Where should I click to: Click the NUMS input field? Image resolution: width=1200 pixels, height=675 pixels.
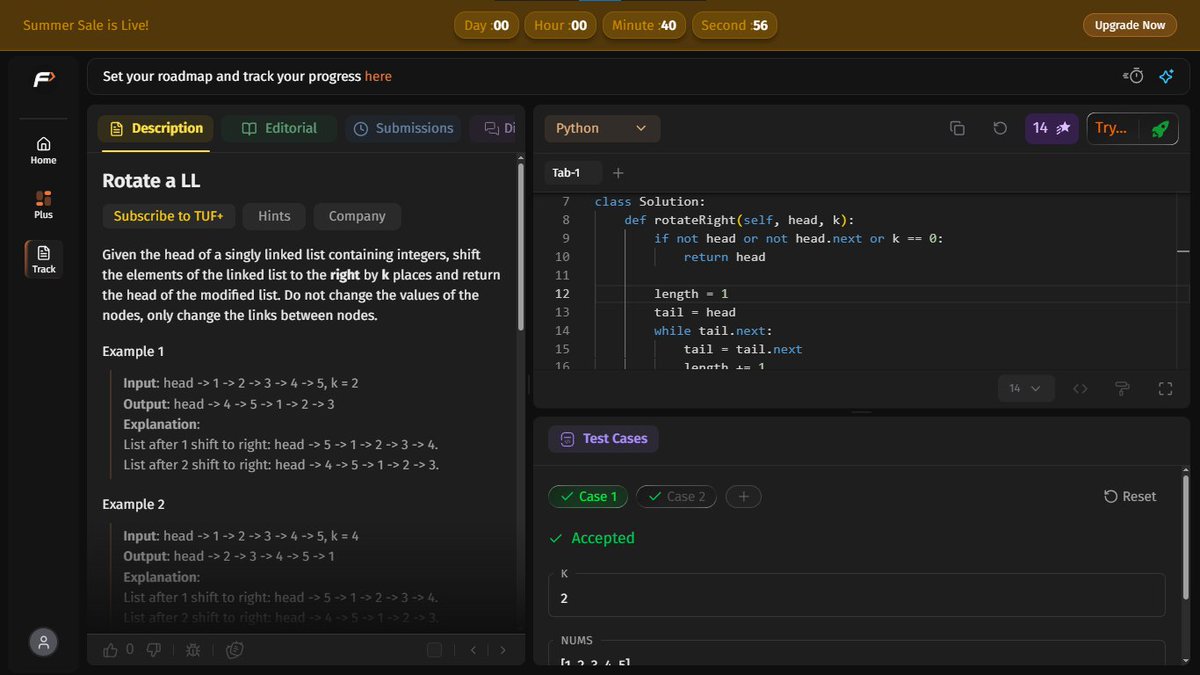[x=856, y=653]
